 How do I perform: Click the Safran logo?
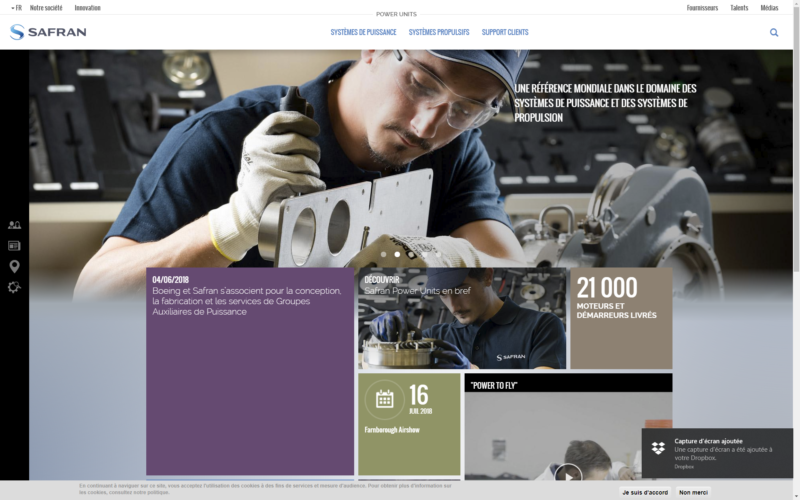click(x=48, y=32)
